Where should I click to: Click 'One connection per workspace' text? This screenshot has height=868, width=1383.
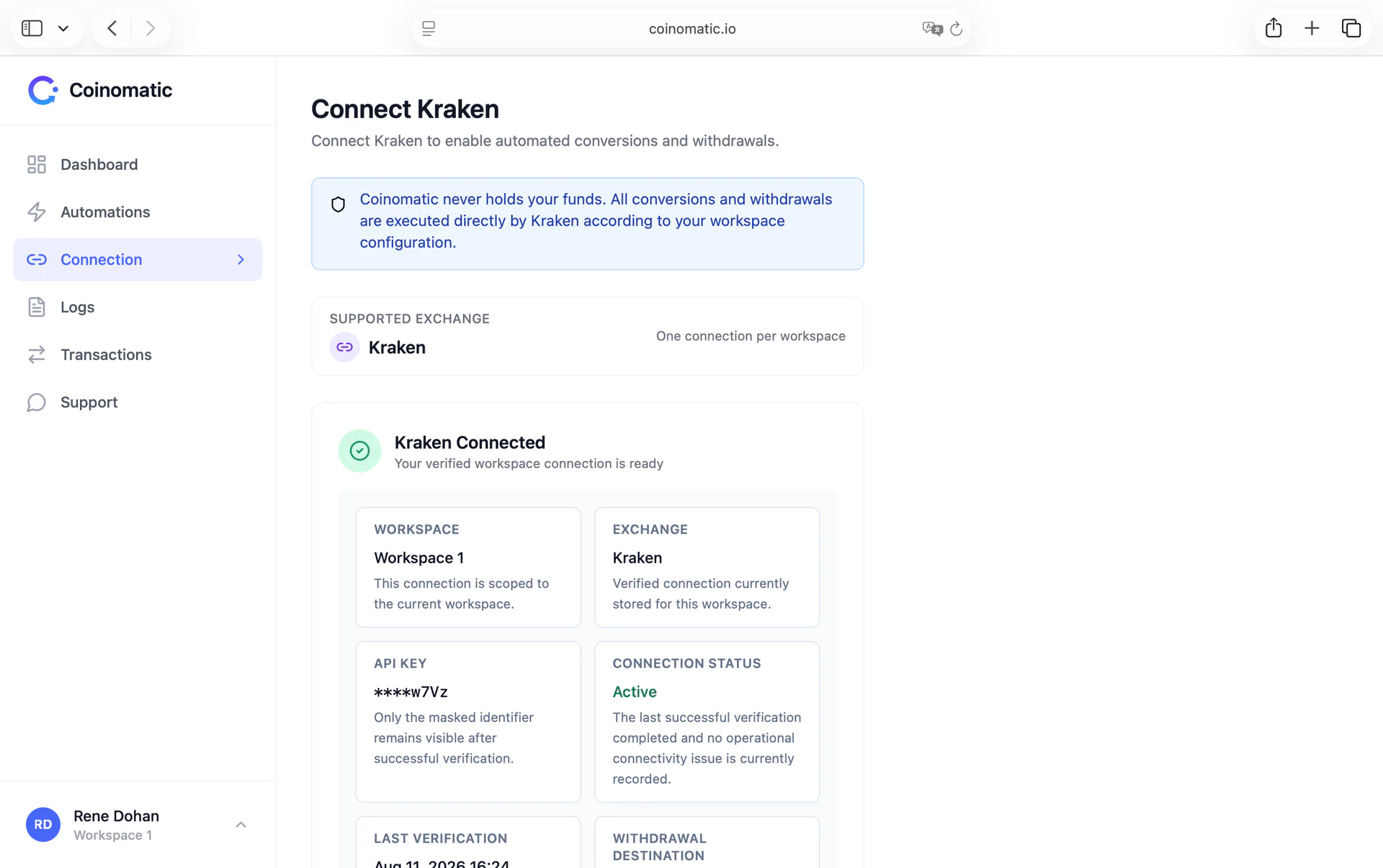pos(751,336)
